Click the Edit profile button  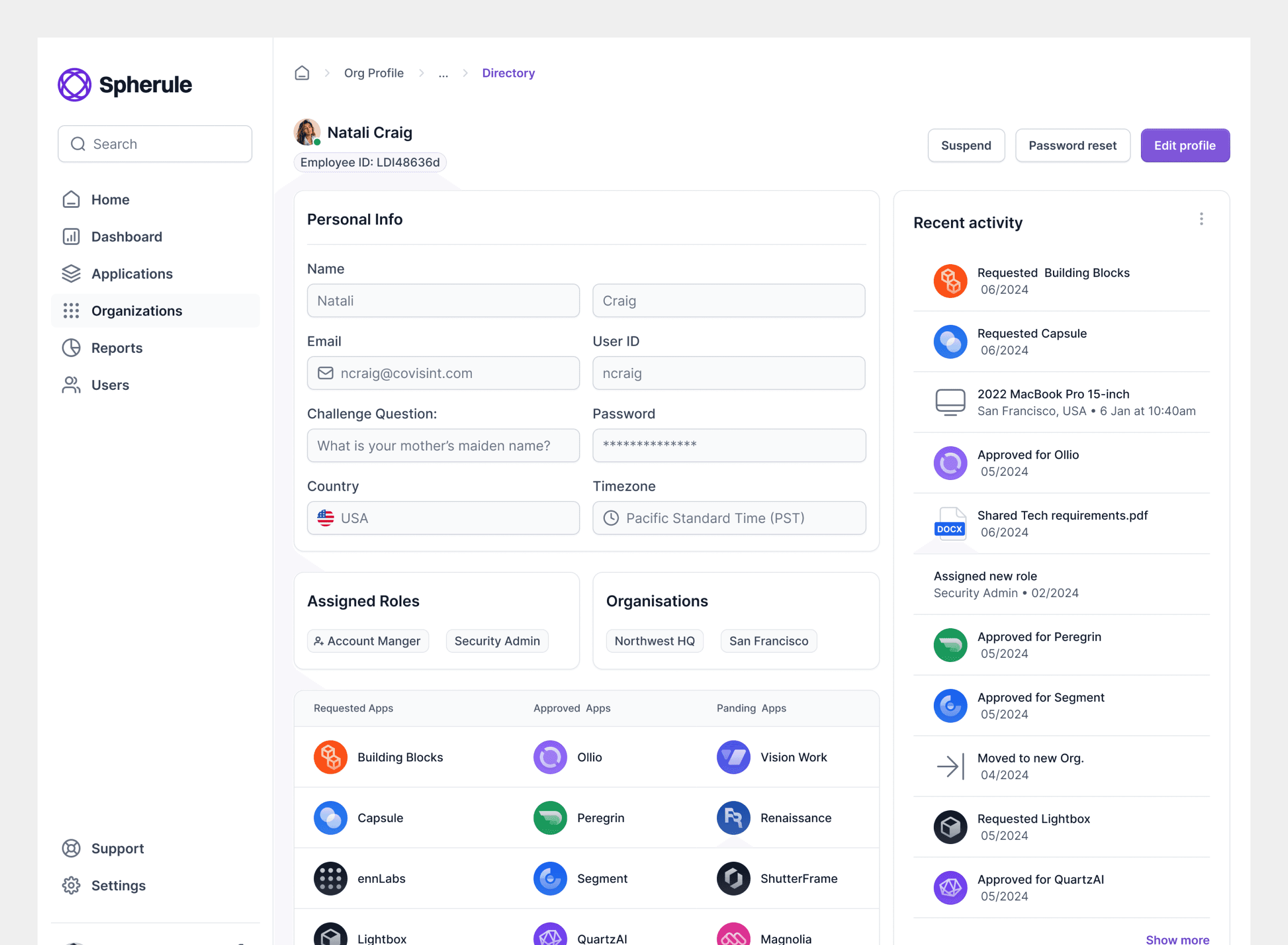(1184, 146)
